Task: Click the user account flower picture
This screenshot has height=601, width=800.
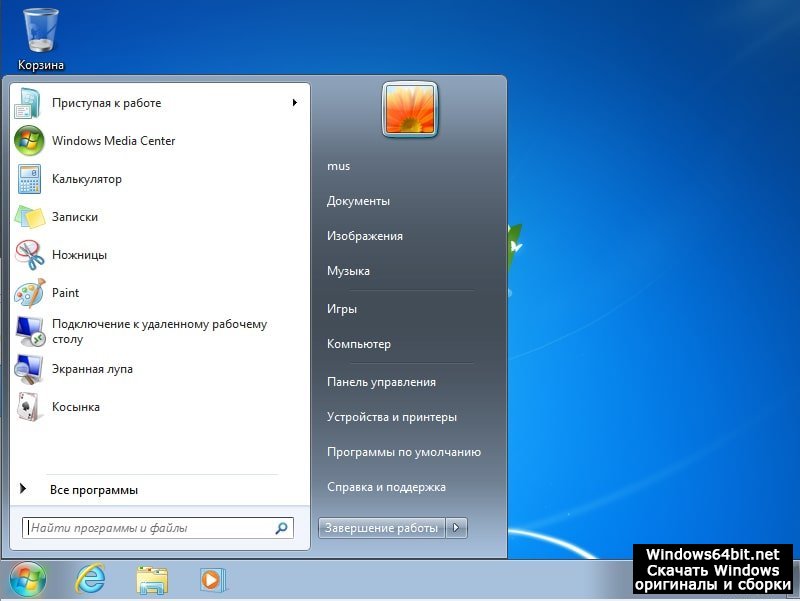Action: [x=410, y=109]
